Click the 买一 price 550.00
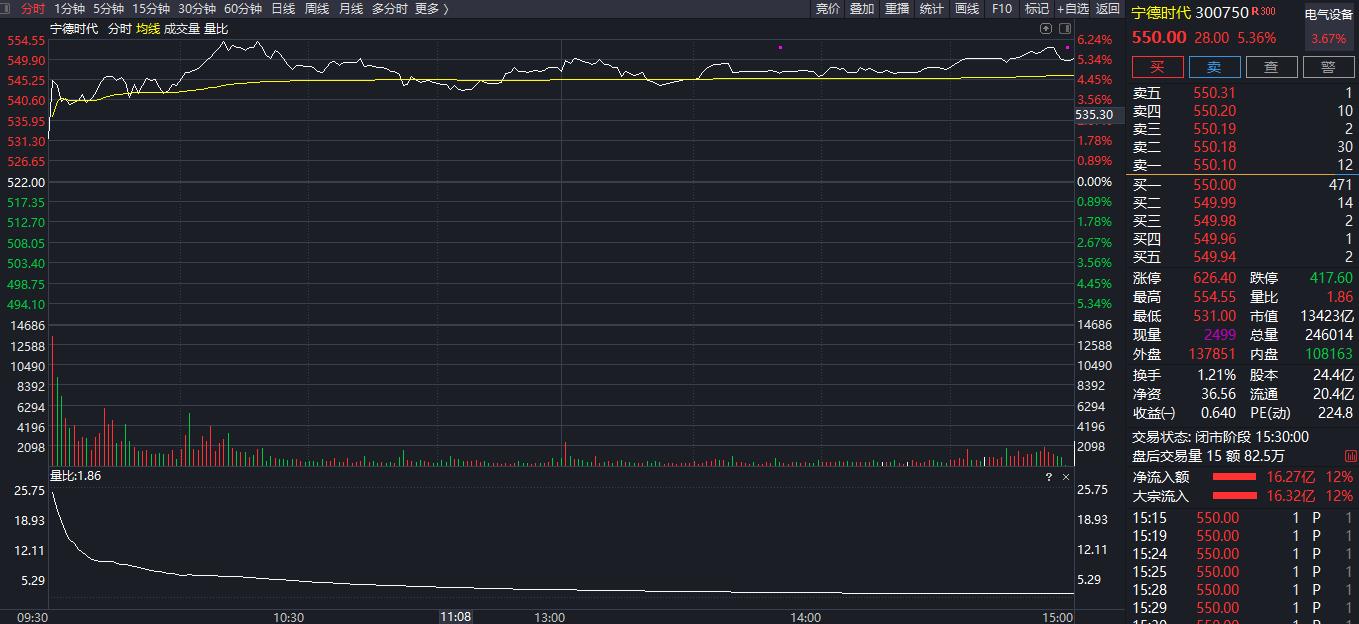1359x624 pixels. pyautogui.click(x=1215, y=185)
